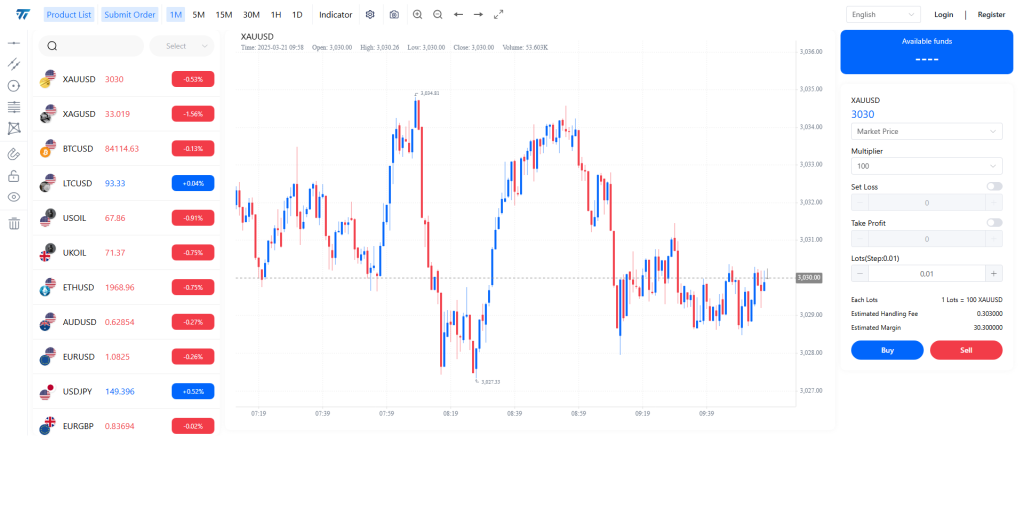Enable the Take Profit switch
This screenshot has width=1024, height=507.
coord(994,223)
